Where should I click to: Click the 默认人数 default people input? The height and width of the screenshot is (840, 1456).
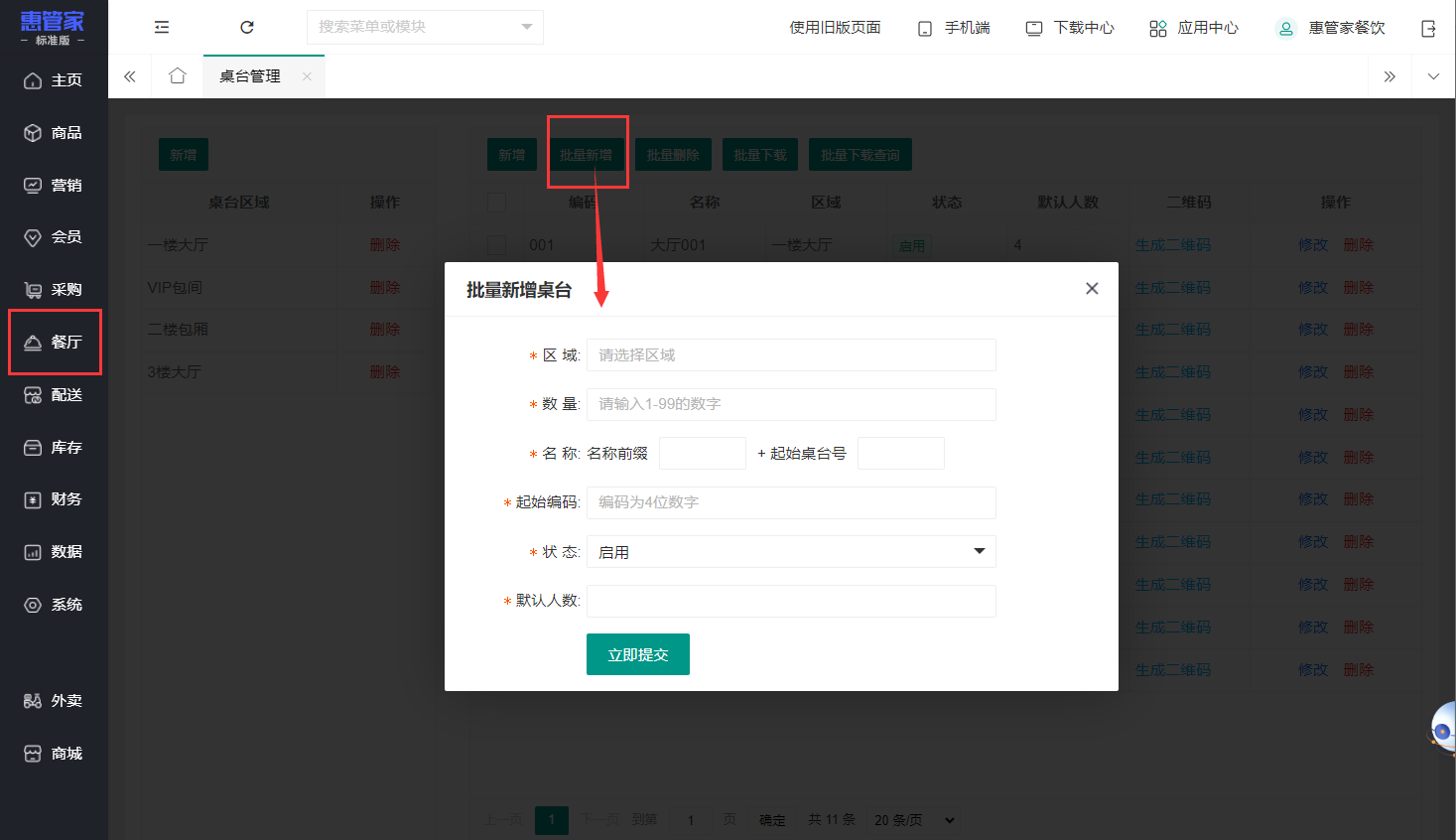[791, 601]
